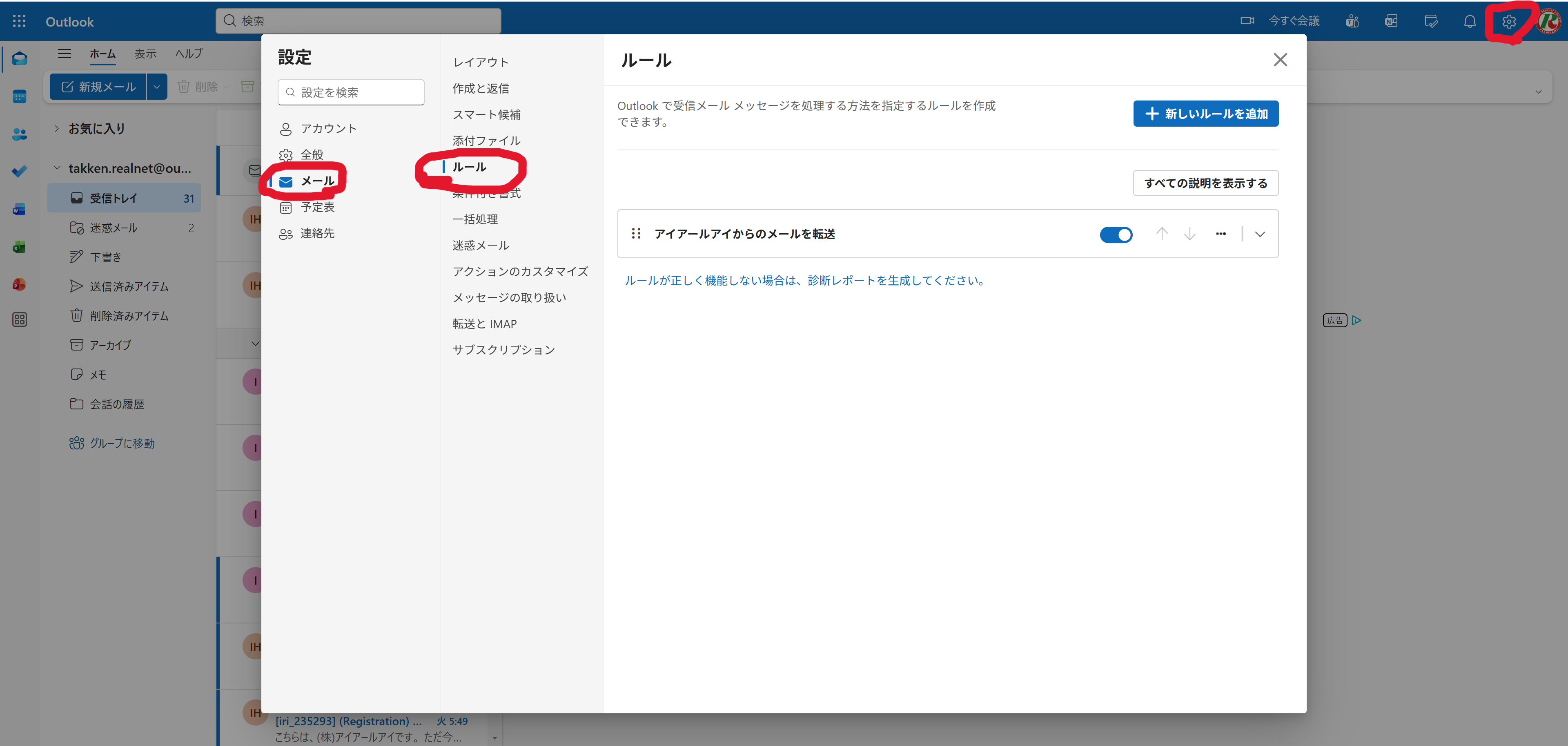
Task: Launch Word from the left app rail
Action: 19,209
